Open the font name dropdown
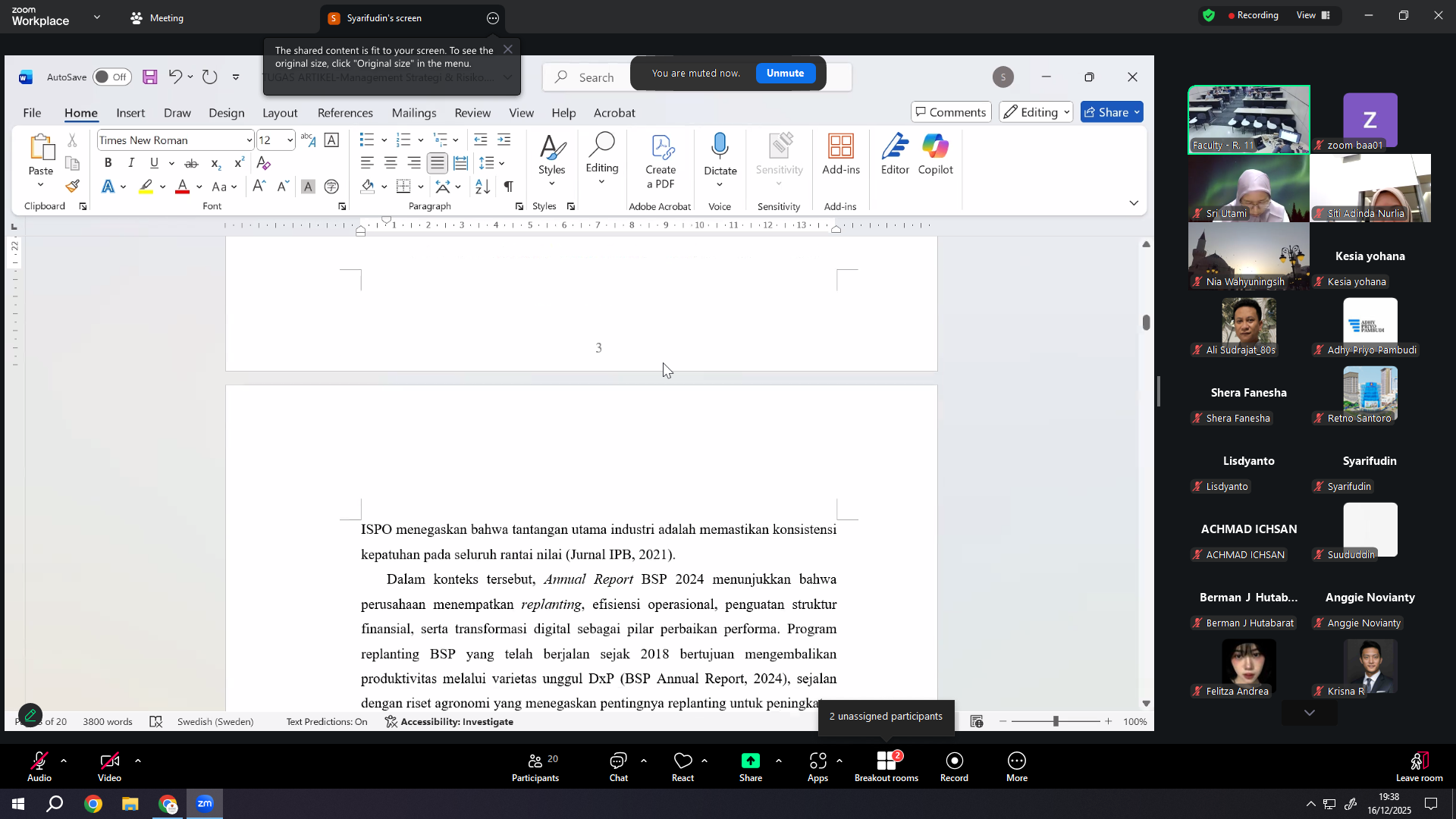Viewport: 1456px width, 819px height. pos(249,140)
